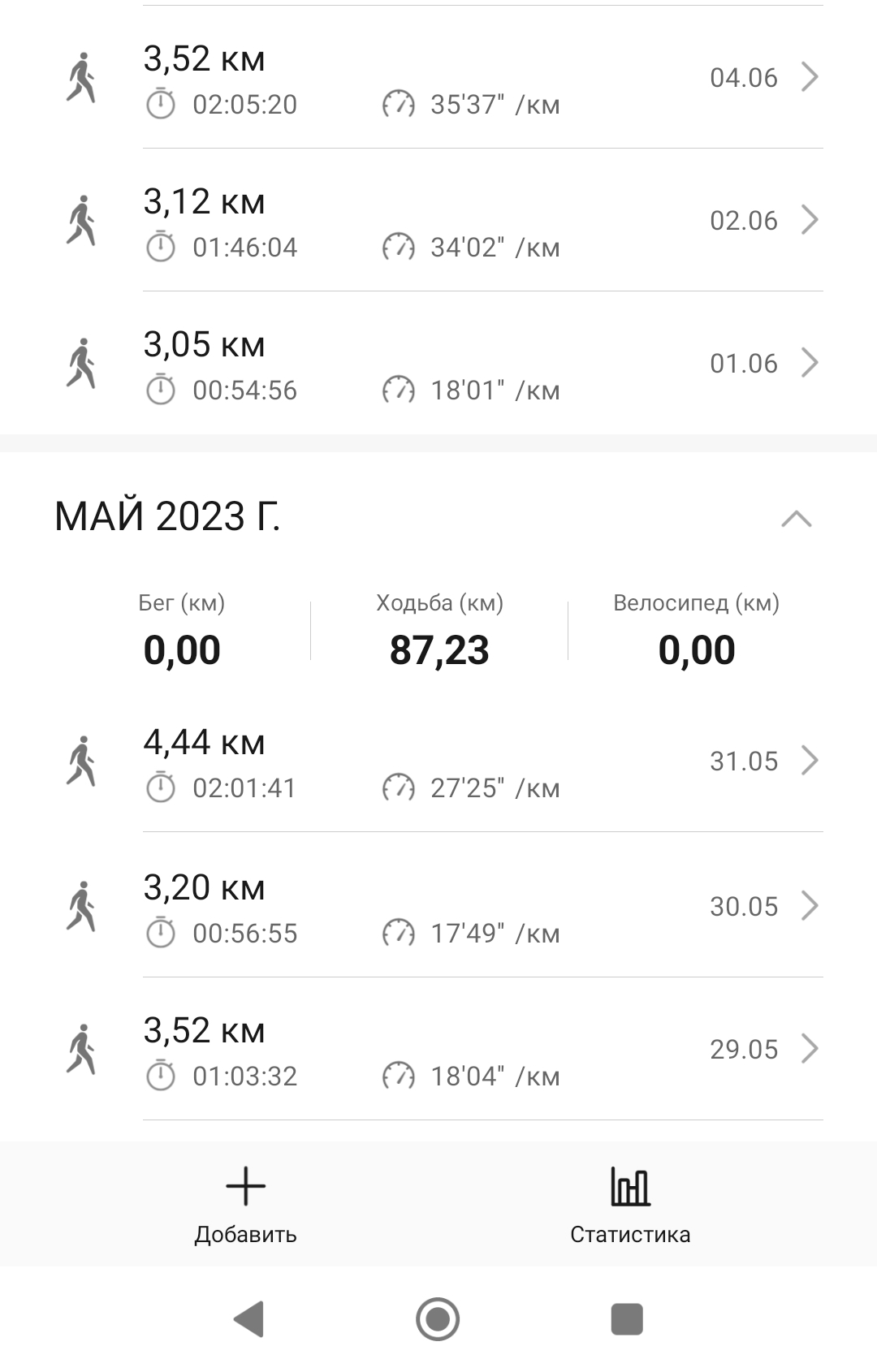Screen dimensions: 877x1372
Task: Open details chevron for 30.05 workout
Action: point(809,906)
